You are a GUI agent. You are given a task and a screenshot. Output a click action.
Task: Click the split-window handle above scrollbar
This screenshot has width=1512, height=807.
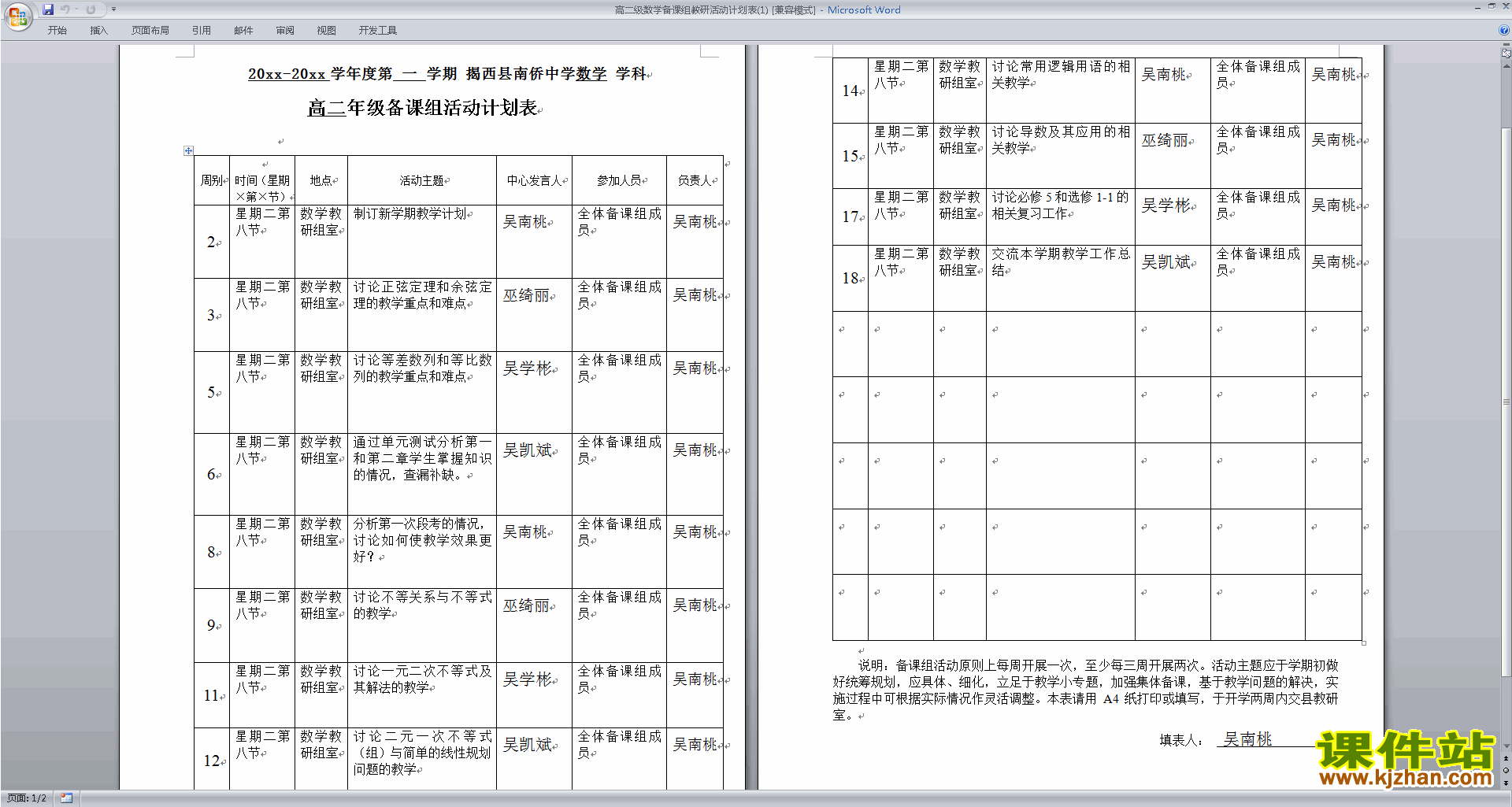coord(1506,45)
